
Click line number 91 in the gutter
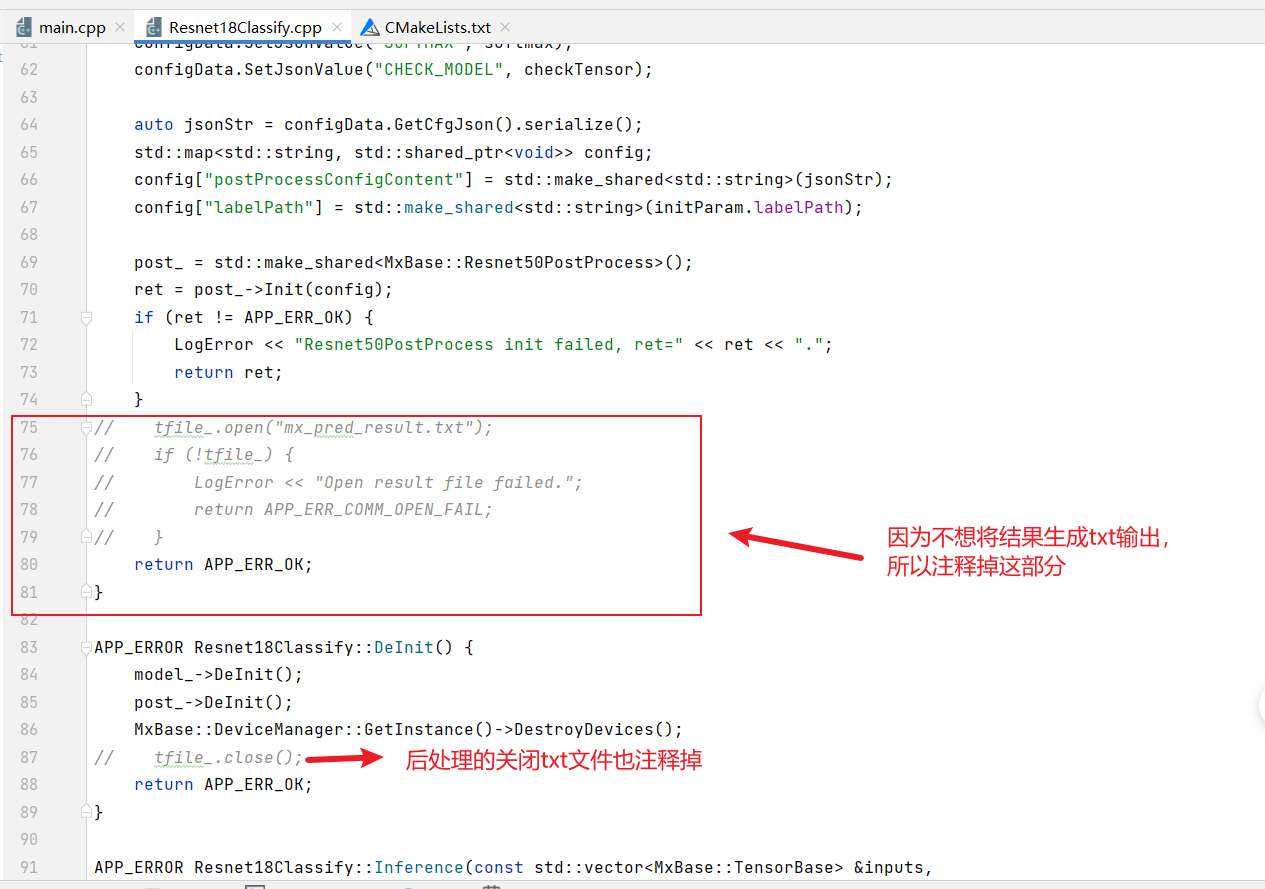28,867
